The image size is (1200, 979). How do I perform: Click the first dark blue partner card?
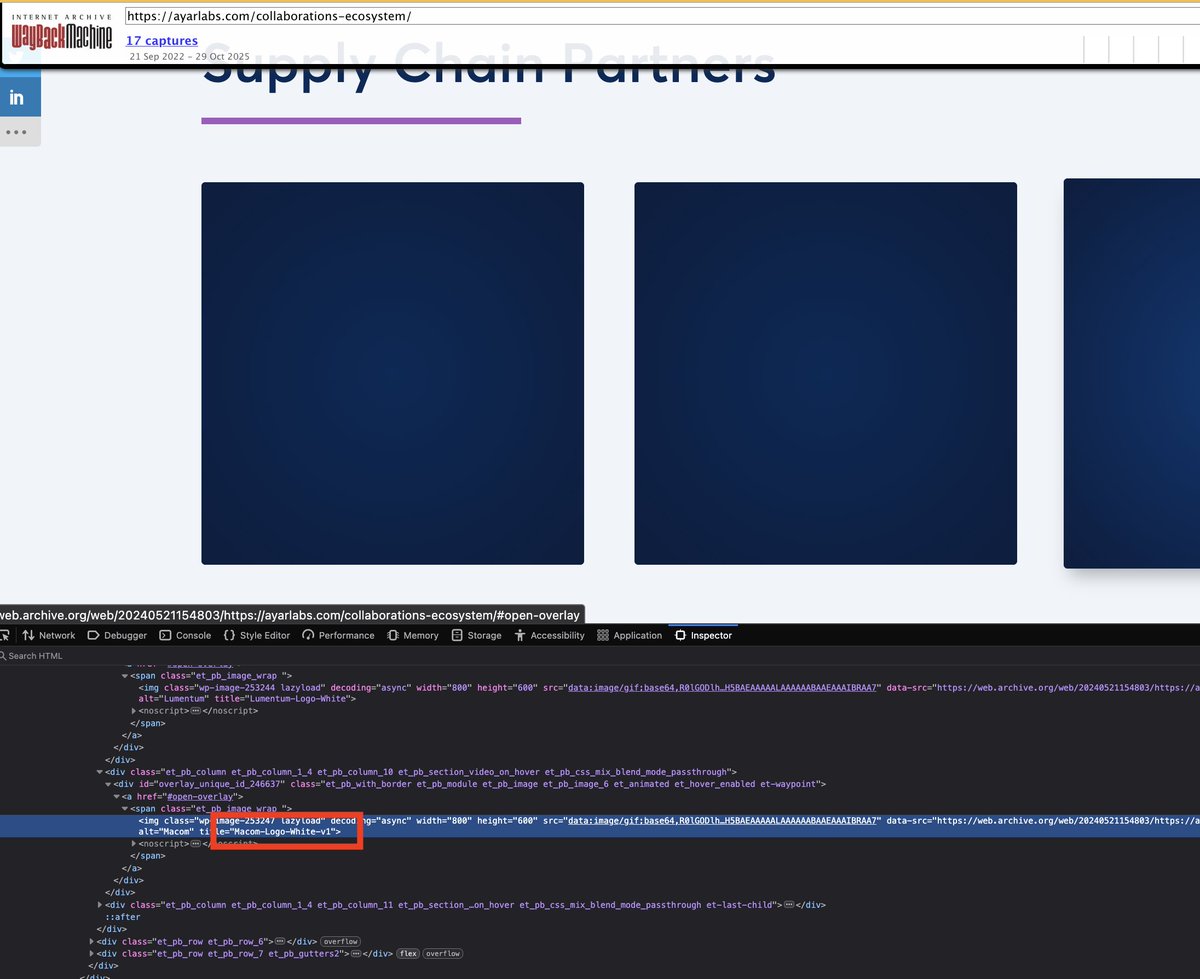(392, 374)
